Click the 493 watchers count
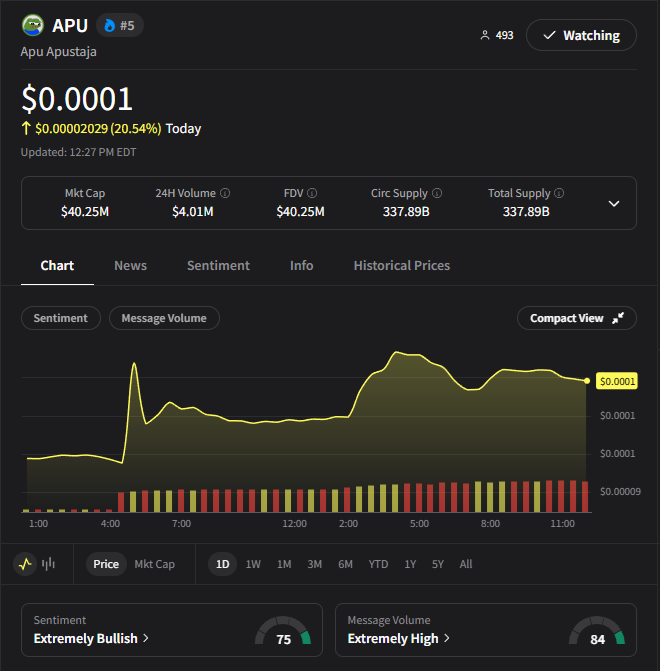Viewport: 660px width, 671px height. (505, 35)
